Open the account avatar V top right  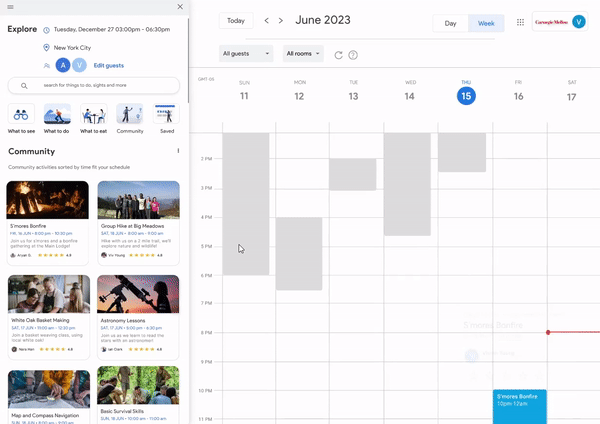[x=579, y=22]
